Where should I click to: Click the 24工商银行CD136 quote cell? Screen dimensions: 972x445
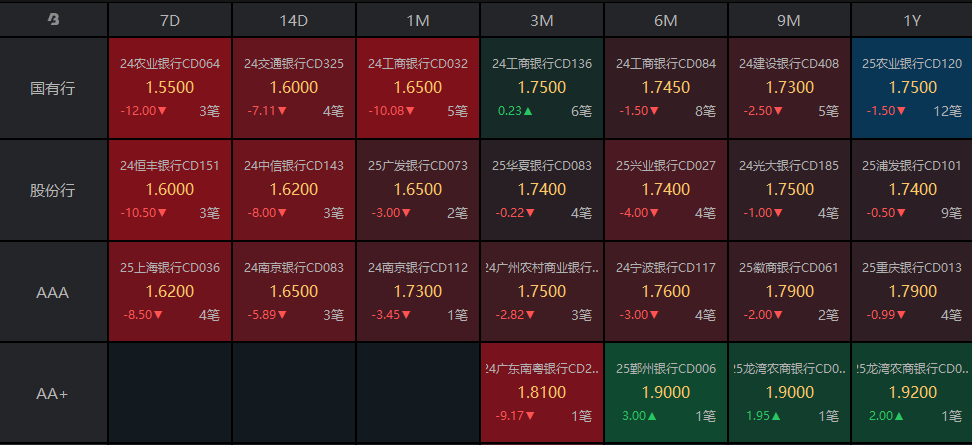click(x=542, y=88)
